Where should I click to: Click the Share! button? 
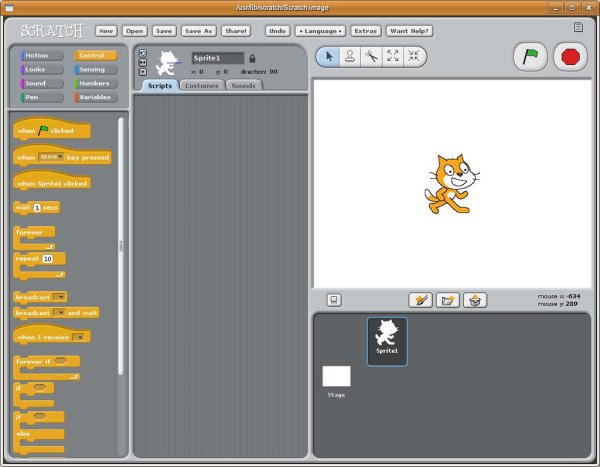point(235,31)
